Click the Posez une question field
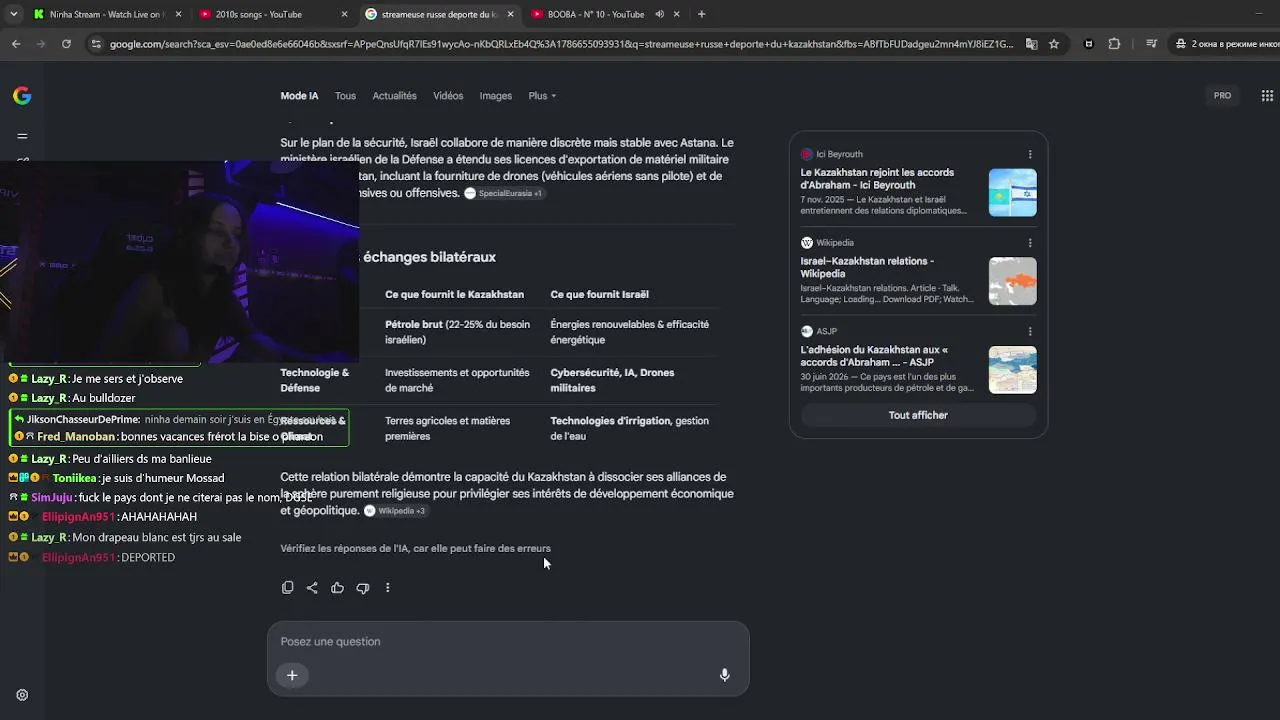The width and height of the screenshot is (1280, 720). [x=508, y=642]
